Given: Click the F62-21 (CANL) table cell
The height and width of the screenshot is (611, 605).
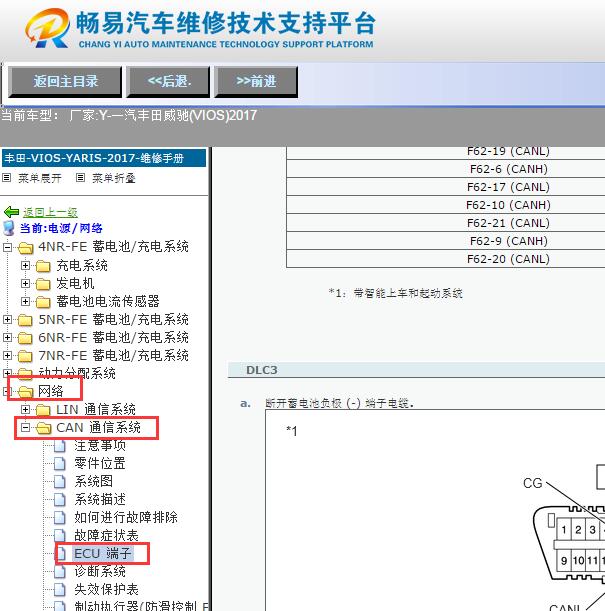Looking at the screenshot, I should click(x=446, y=223).
